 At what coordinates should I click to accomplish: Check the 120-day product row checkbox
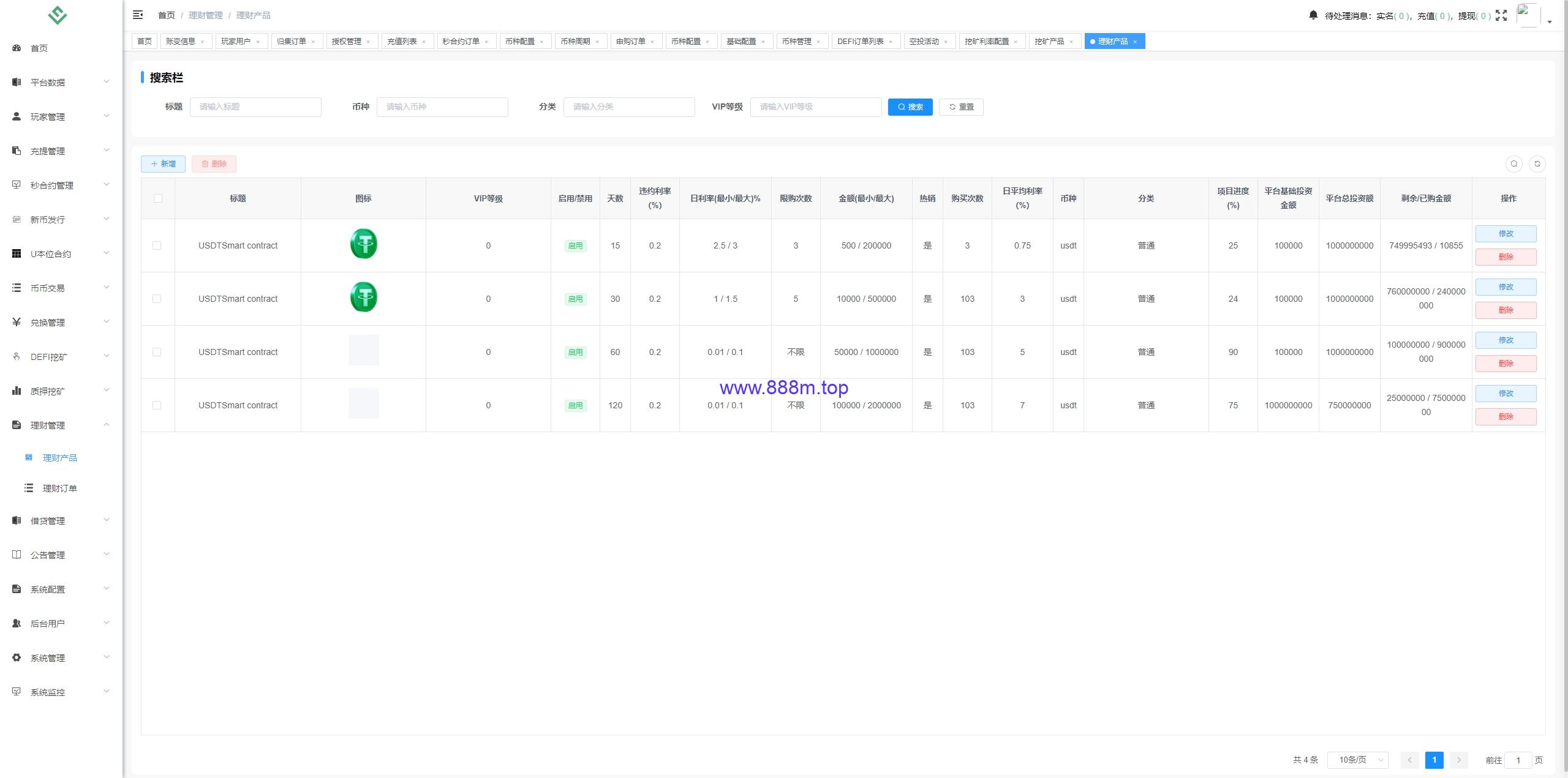coord(157,405)
